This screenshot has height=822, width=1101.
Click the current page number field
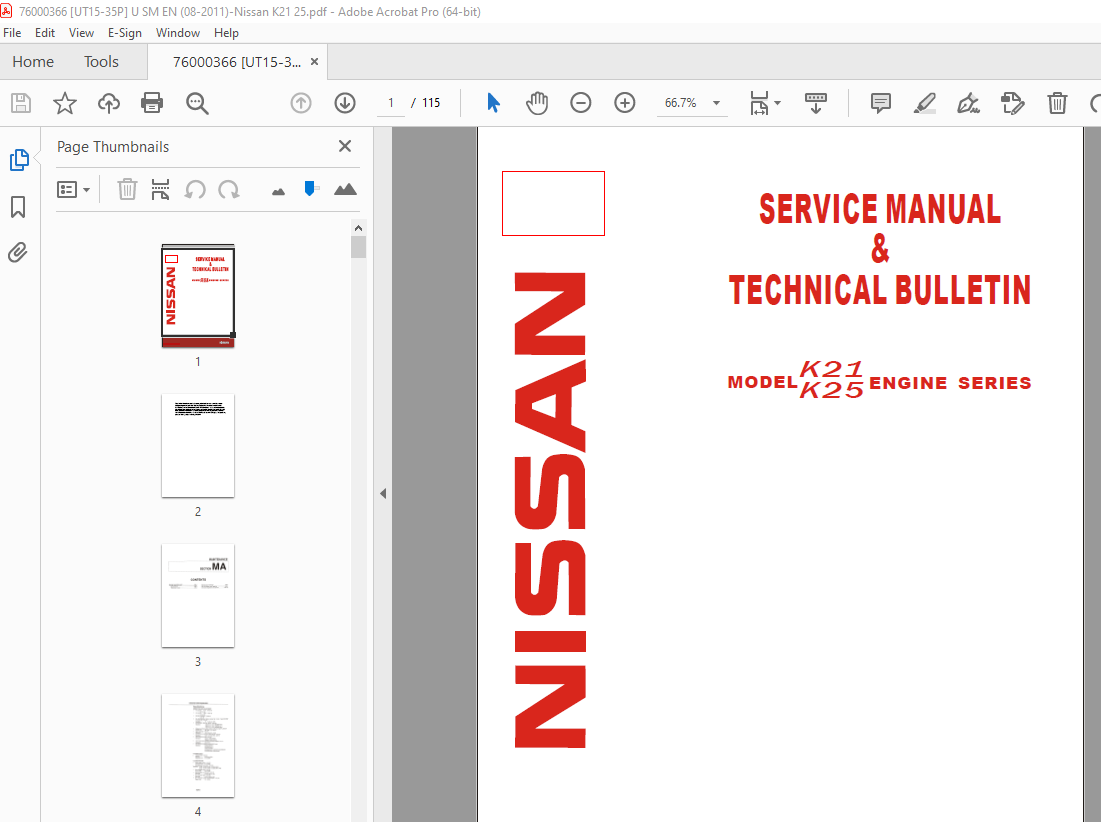pos(390,103)
